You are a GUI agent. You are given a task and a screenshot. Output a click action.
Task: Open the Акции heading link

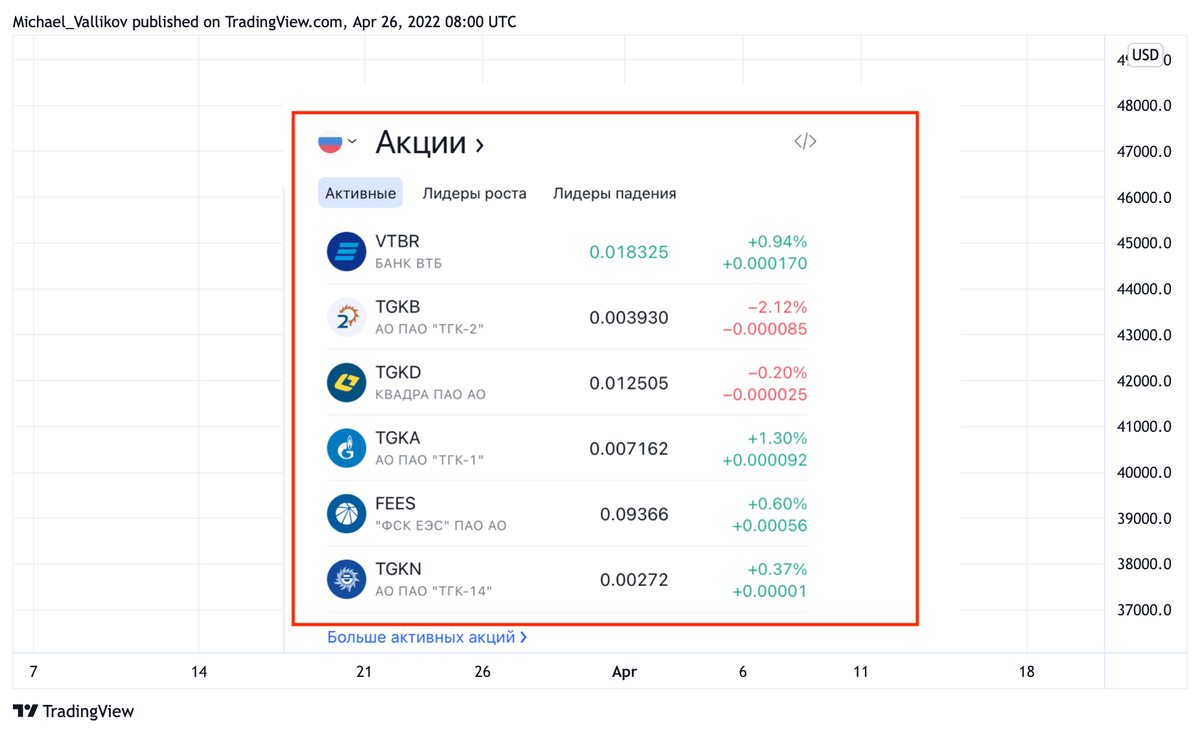click(x=430, y=143)
